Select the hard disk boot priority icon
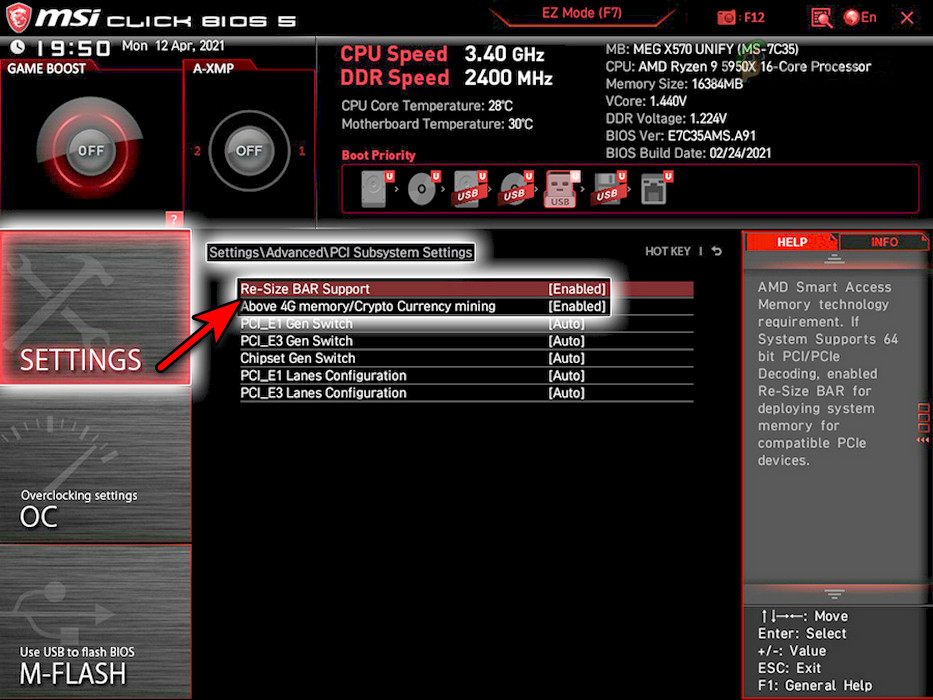Image resolution: width=933 pixels, height=700 pixels. coord(375,187)
